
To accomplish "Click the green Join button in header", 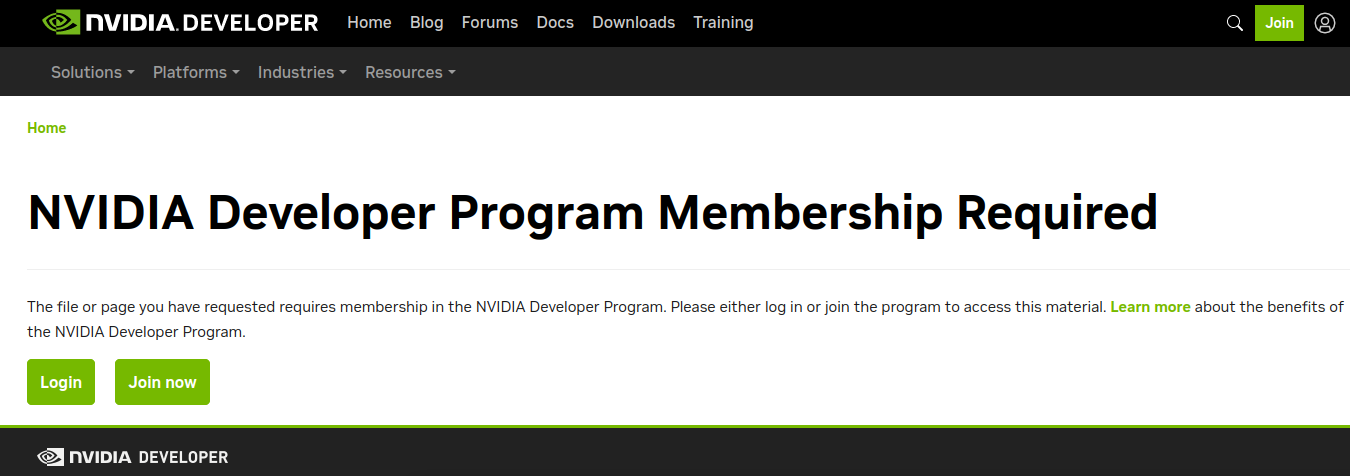I will [1279, 22].
